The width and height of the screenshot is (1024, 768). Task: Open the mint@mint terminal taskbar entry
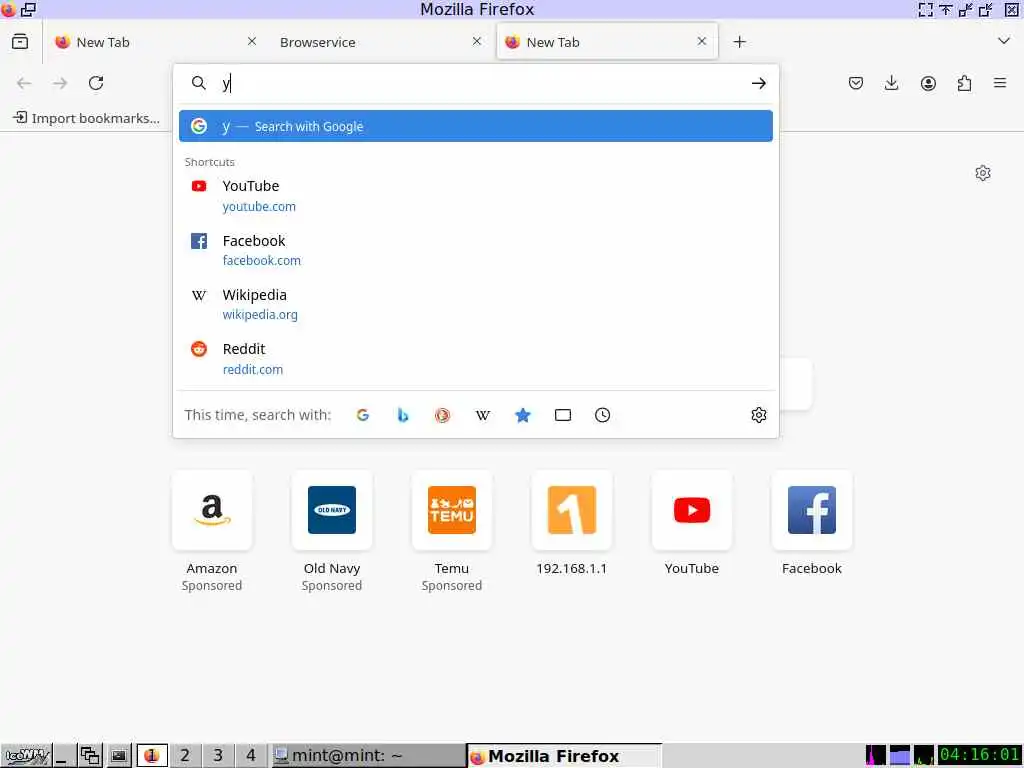(x=368, y=756)
